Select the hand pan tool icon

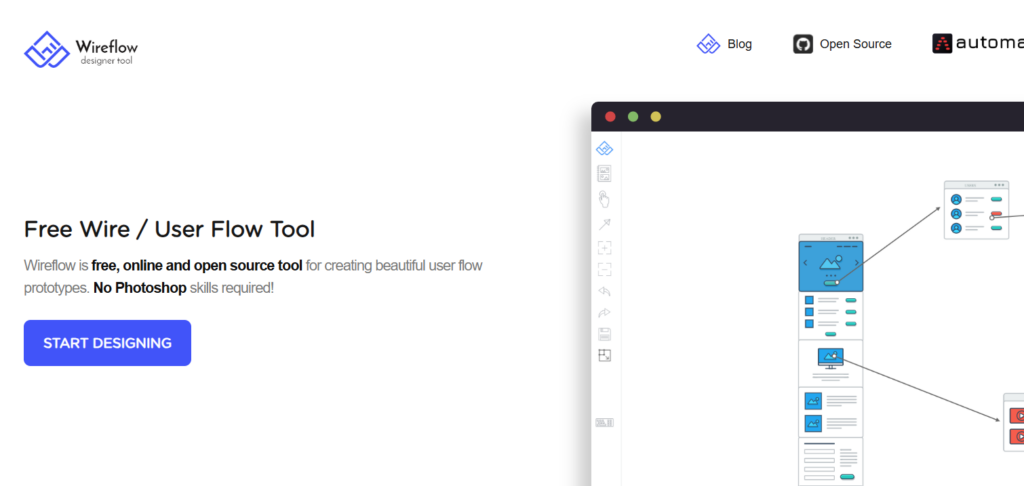pos(604,199)
